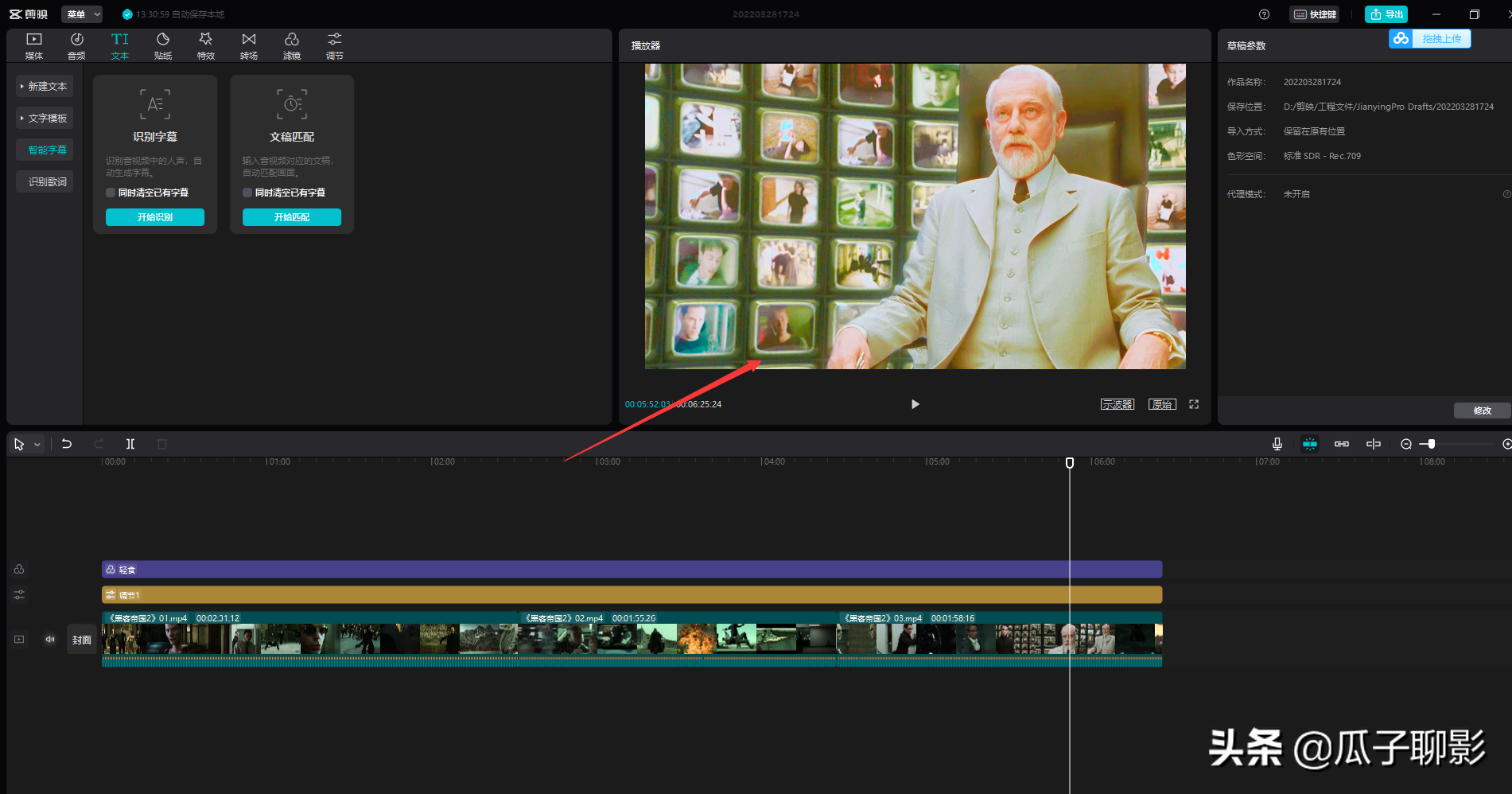Viewport: 1512px width, 794px height.
Task: Open the 快捷键 shortcuts panel
Action: point(1315,14)
